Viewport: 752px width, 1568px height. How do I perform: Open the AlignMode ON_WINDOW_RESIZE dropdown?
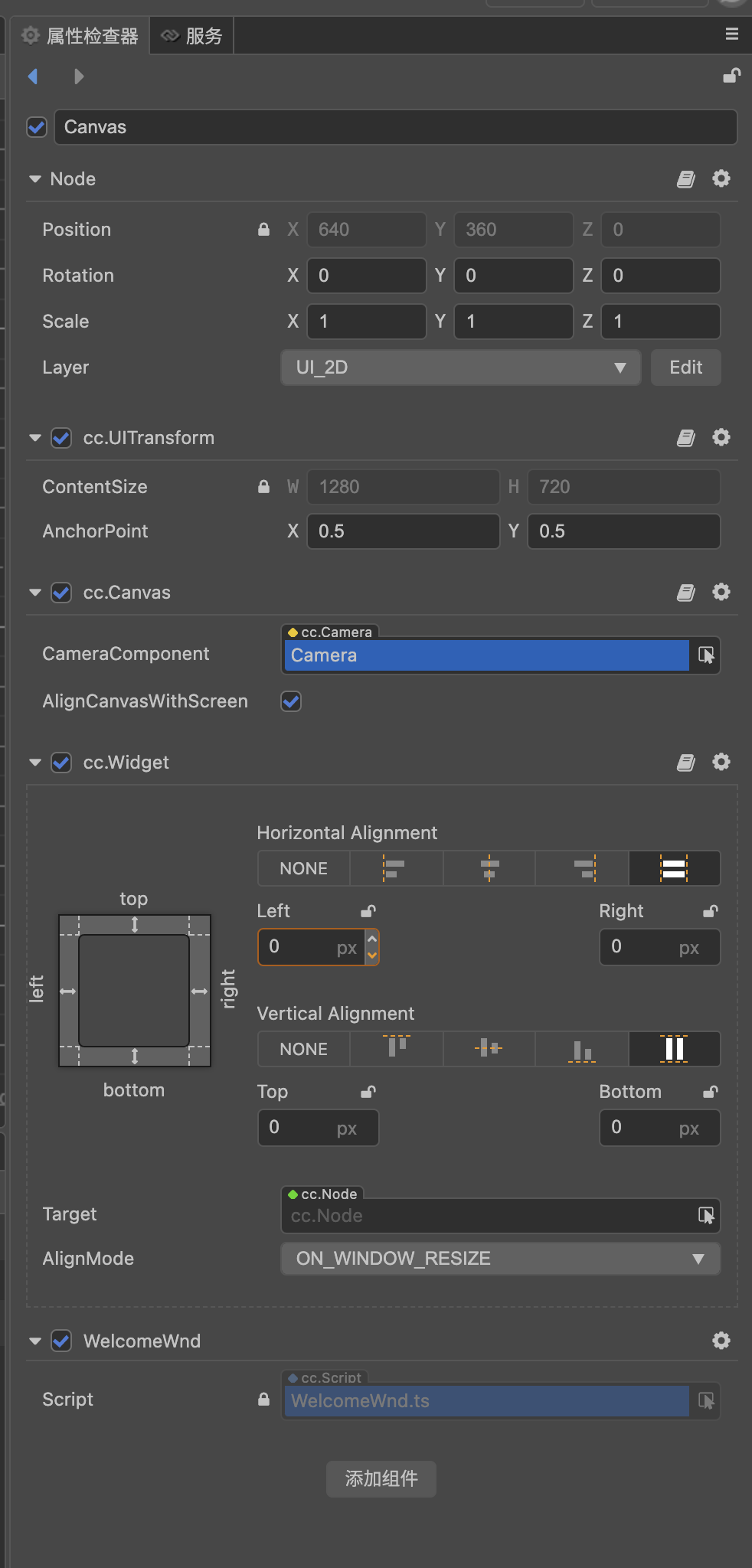coord(500,1259)
